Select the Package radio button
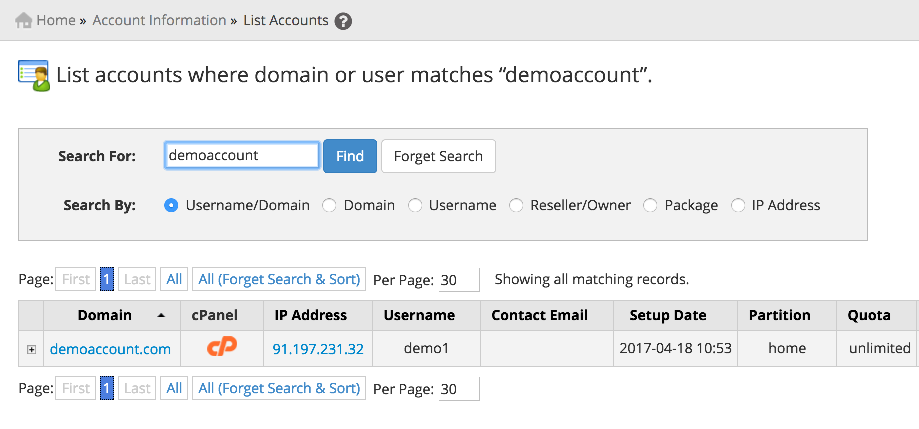 point(650,205)
